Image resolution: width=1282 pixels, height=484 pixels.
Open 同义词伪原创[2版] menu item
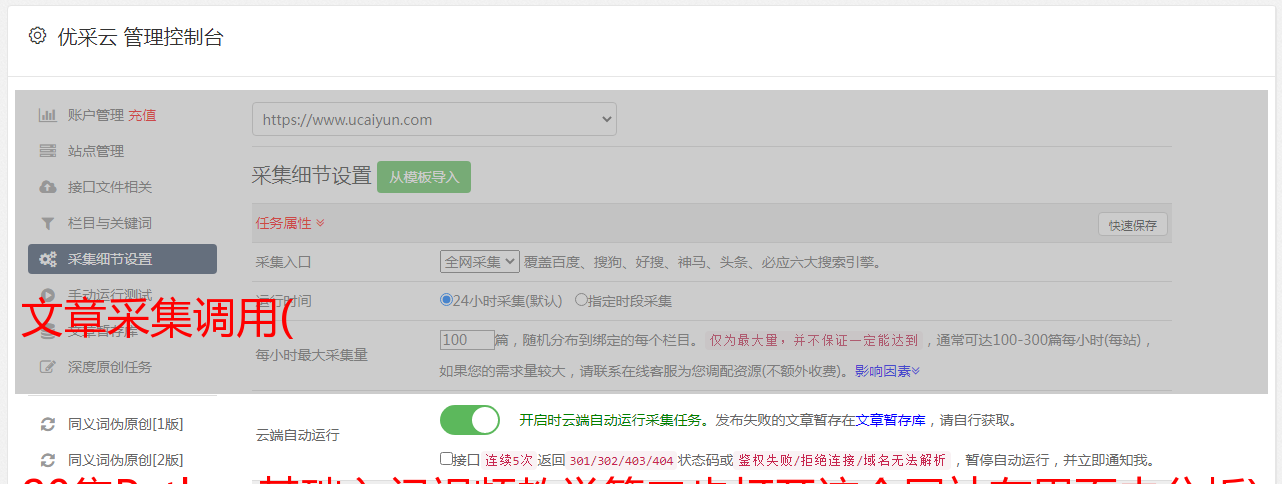(x=125, y=460)
